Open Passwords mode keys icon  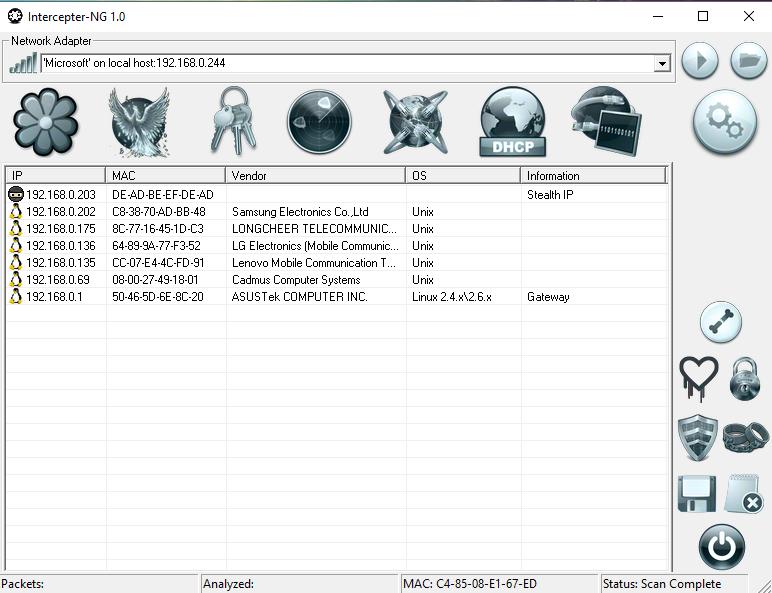[x=234, y=121]
